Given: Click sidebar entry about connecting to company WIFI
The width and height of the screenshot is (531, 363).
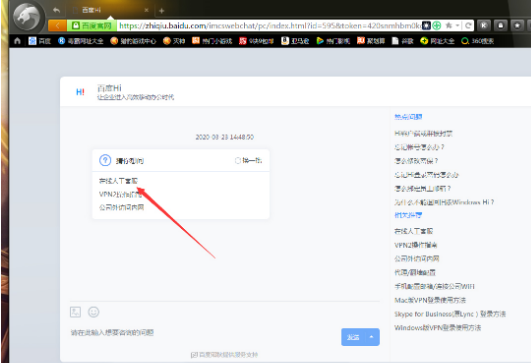Looking at the screenshot, I should [434, 286].
